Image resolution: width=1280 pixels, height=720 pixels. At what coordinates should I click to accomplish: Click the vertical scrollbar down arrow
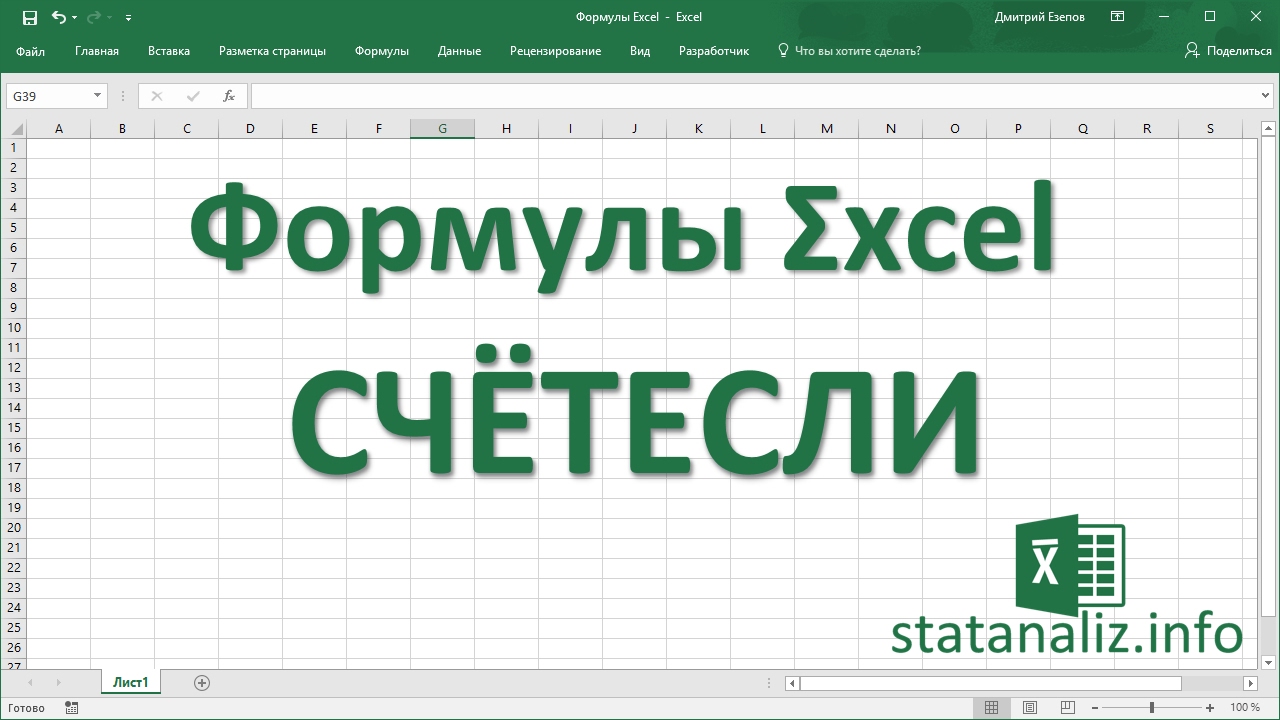pos(1268,662)
